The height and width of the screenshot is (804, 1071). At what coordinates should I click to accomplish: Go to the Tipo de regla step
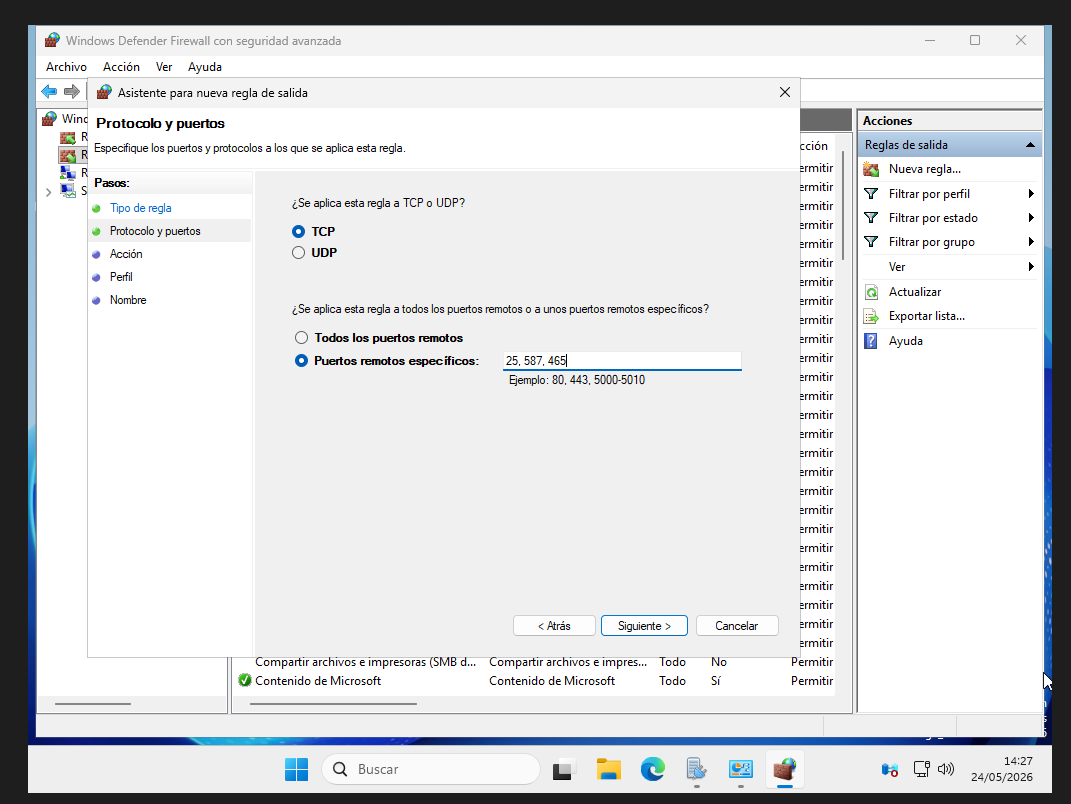coord(141,208)
